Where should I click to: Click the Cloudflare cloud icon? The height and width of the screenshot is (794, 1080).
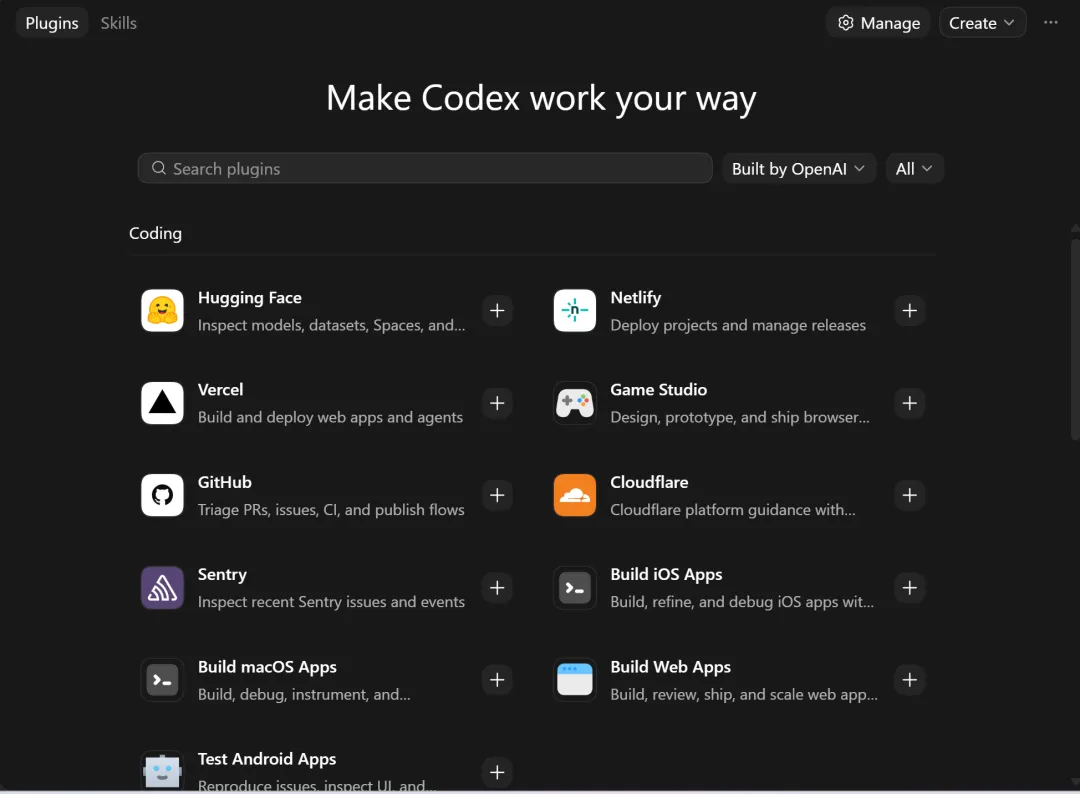point(574,495)
